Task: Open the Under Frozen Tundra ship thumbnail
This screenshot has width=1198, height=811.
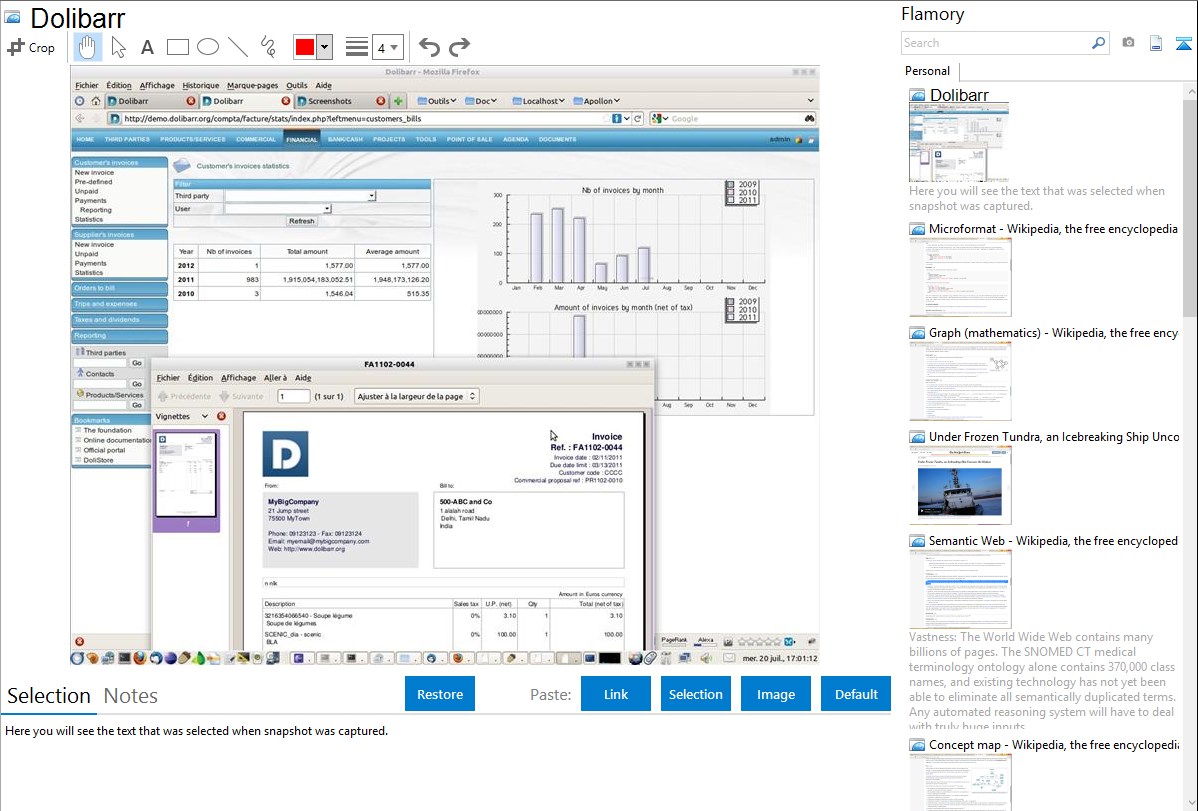Action: click(960, 485)
